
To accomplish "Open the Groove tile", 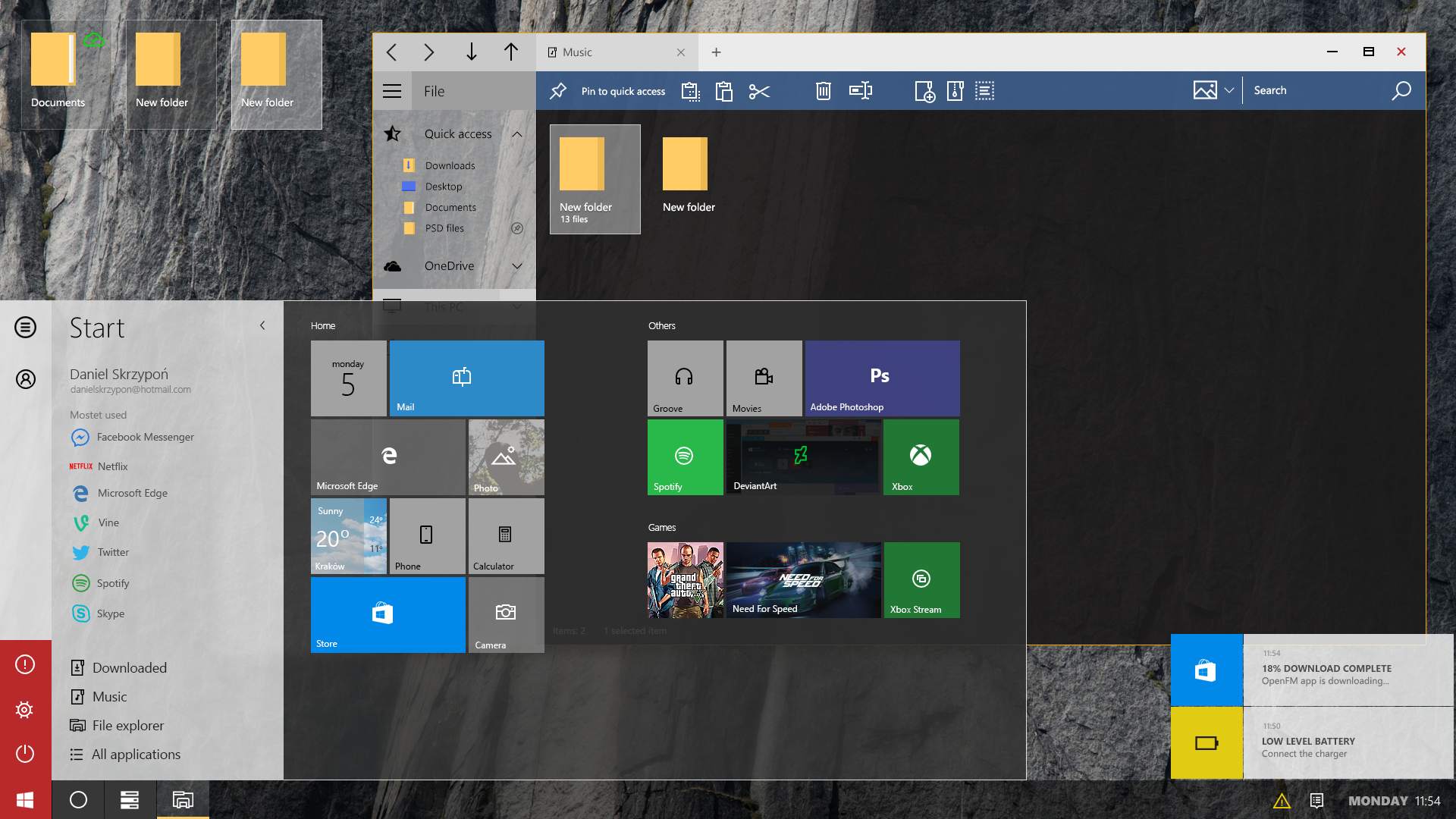I will point(686,378).
